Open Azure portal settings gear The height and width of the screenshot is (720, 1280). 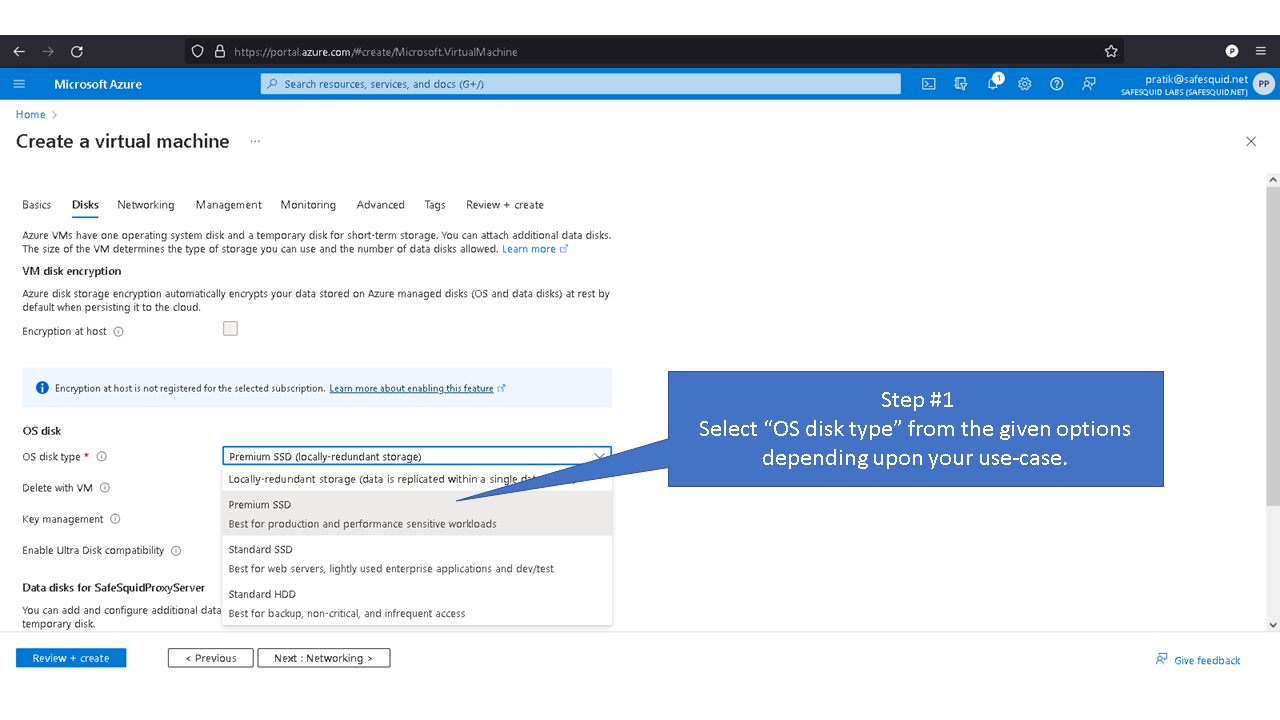pyautogui.click(x=1025, y=84)
